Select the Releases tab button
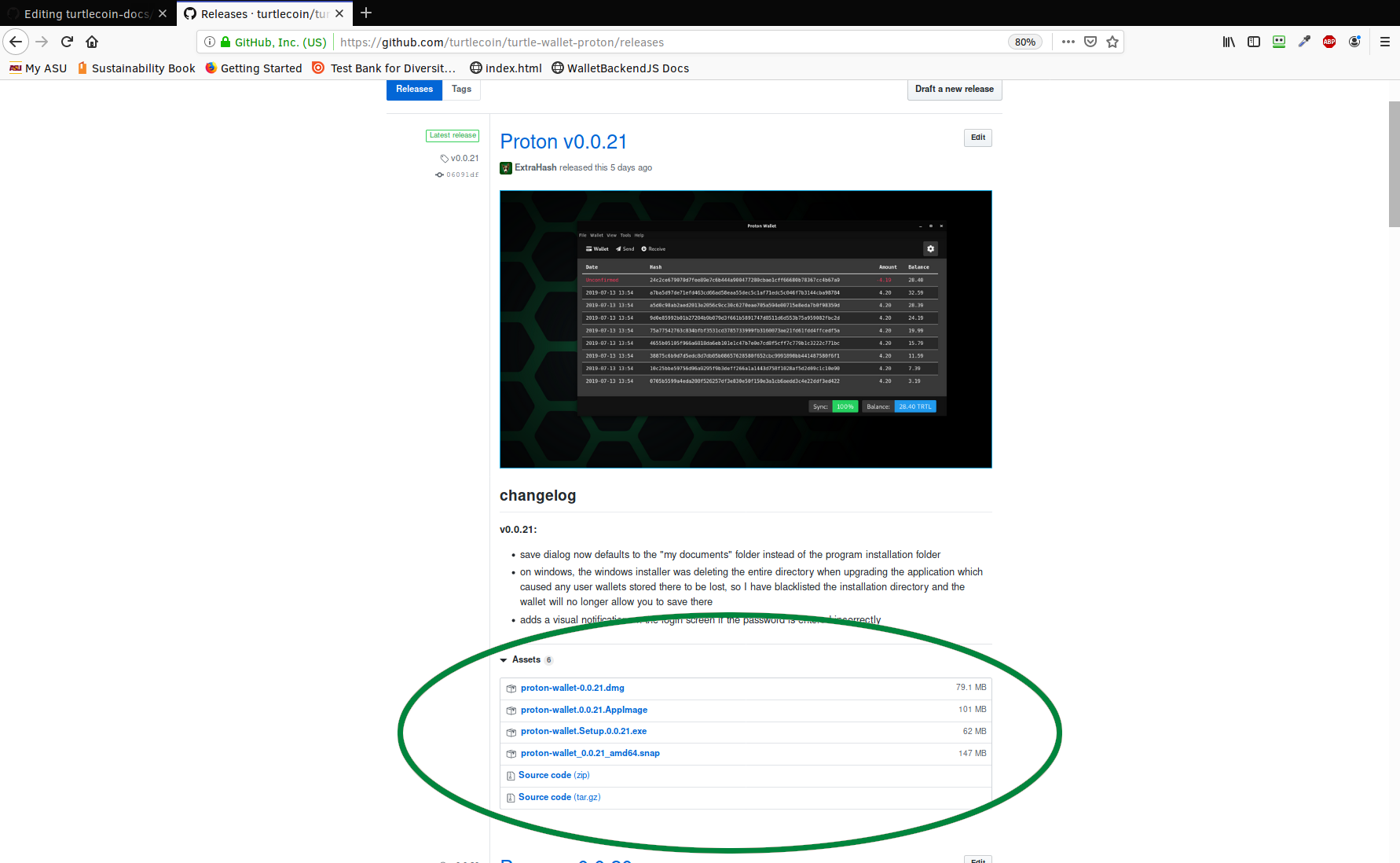The height and width of the screenshot is (863, 1400). [414, 90]
